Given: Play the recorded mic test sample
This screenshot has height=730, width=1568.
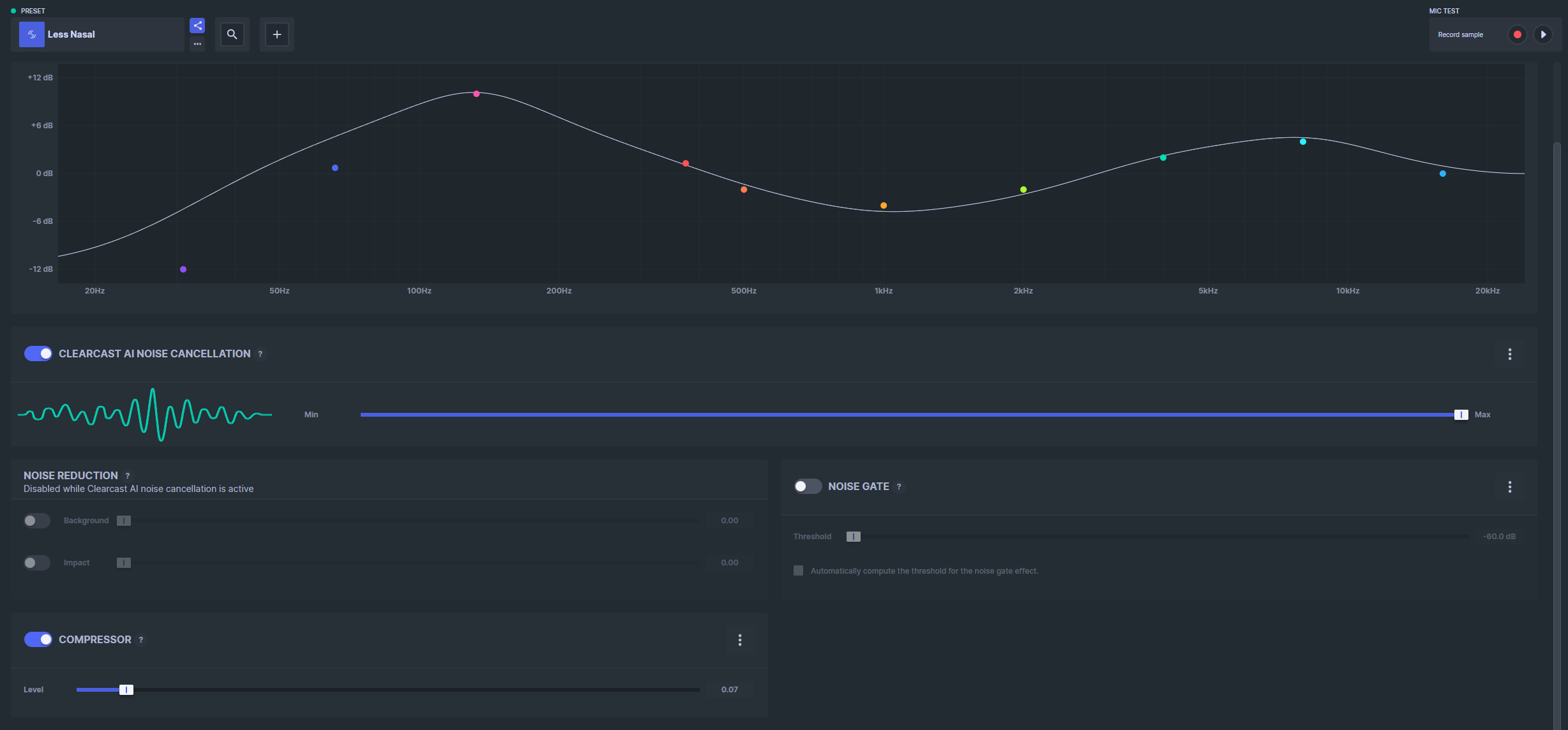Looking at the screenshot, I should pos(1543,34).
